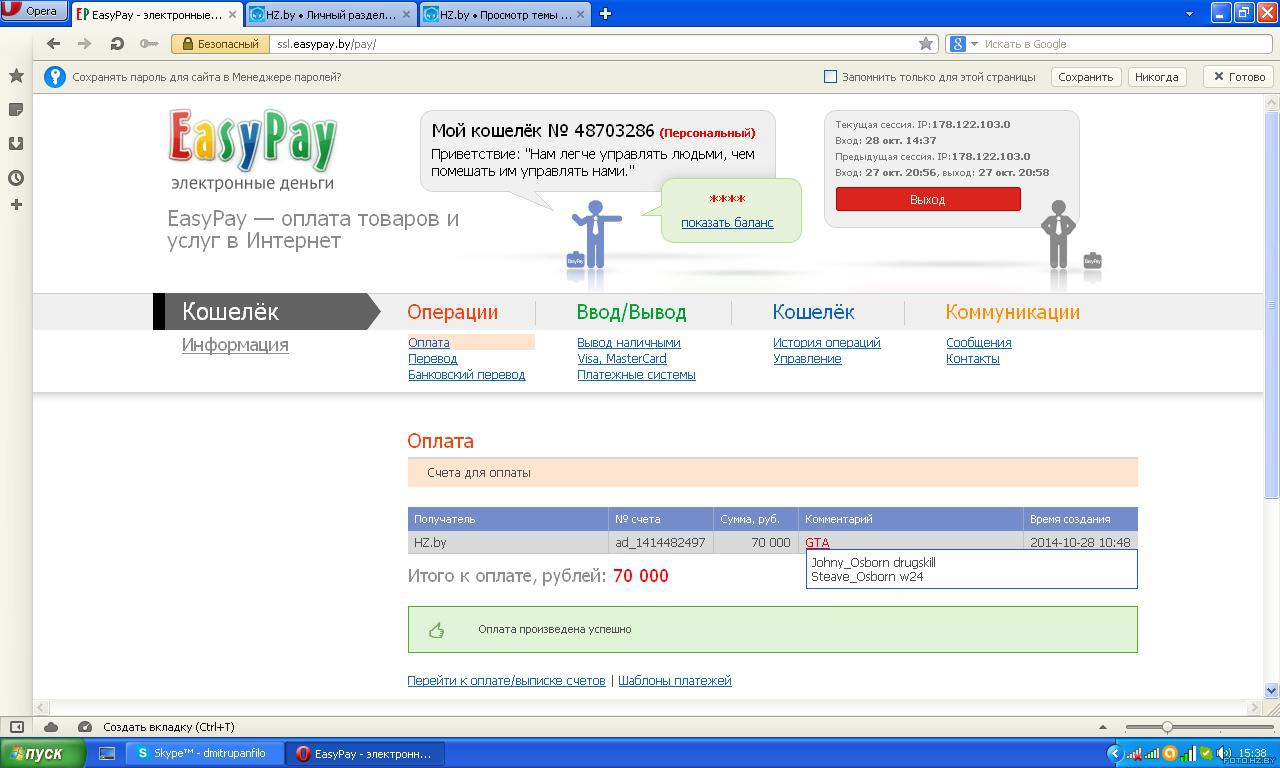
Task: Go back with the browser back arrow
Action: (53, 44)
